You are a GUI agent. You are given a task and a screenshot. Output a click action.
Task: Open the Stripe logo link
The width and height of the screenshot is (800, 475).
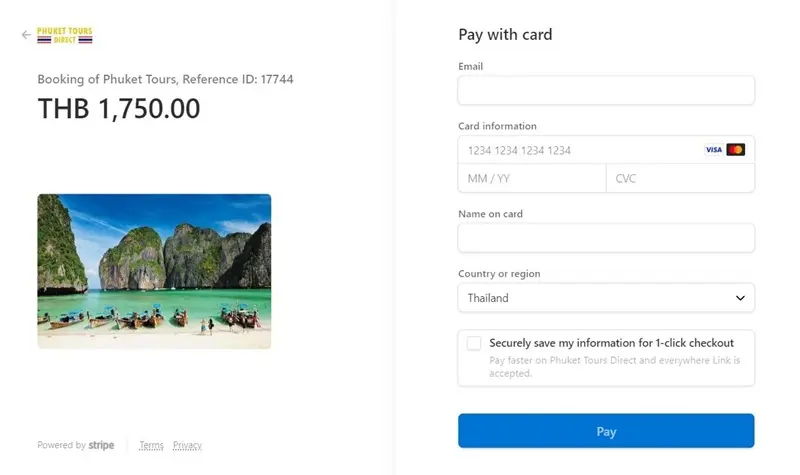(x=101, y=445)
